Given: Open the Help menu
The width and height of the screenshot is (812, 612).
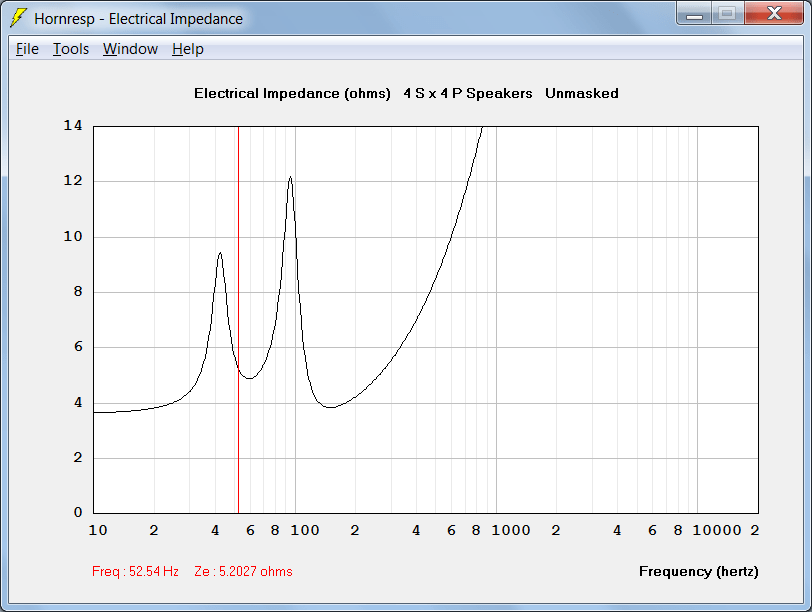Looking at the screenshot, I should point(187,49).
